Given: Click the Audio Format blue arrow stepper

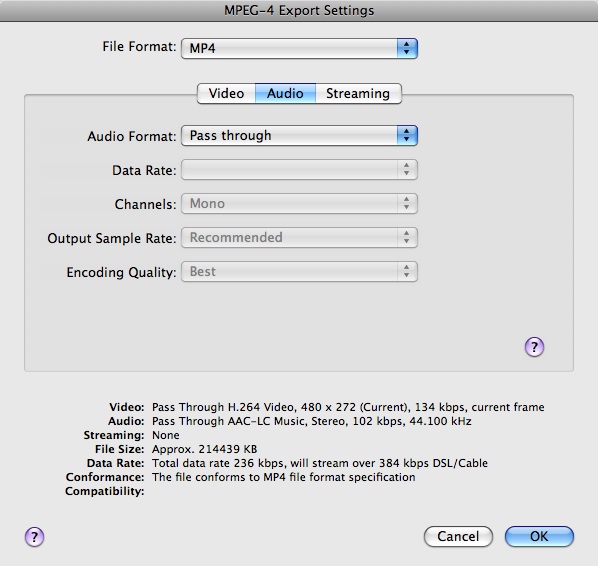Looking at the screenshot, I should 407,135.
